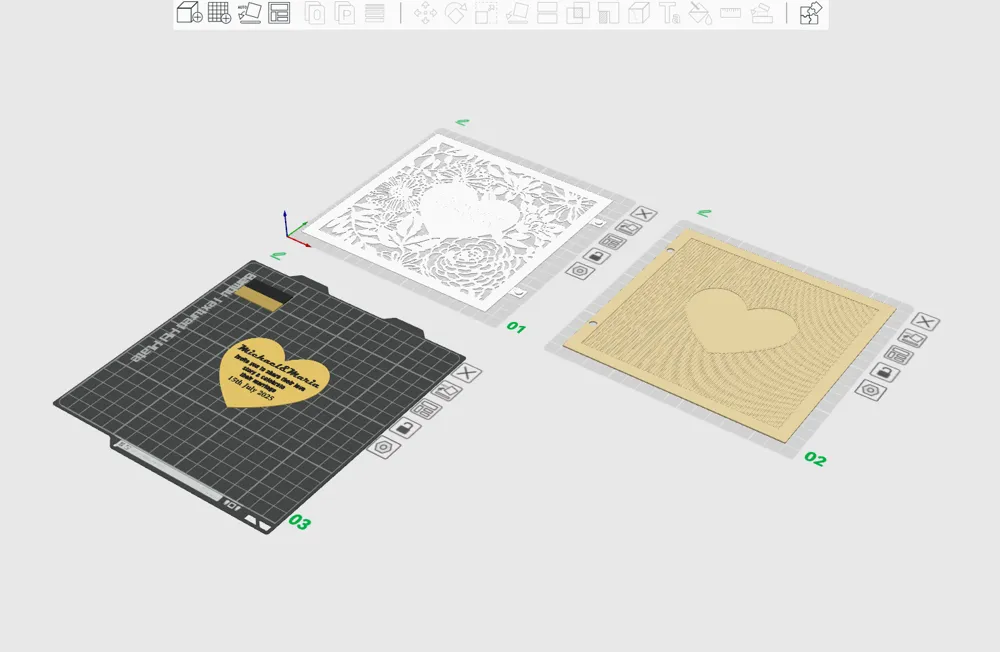
Task: Arrange objects on plate 02
Action: [x=898, y=354]
